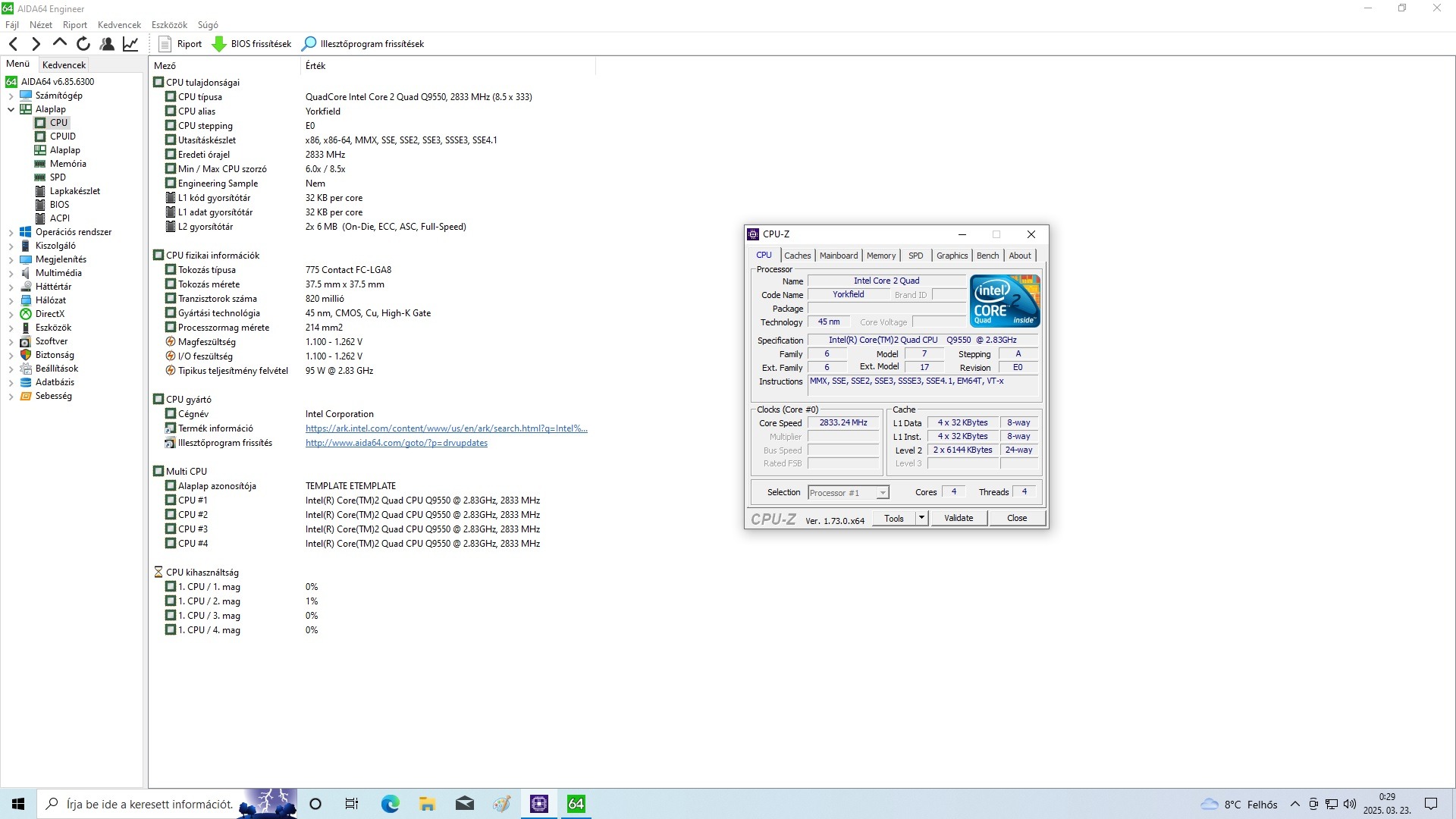Click BIOS frissítések toolbar button

tap(252, 44)
